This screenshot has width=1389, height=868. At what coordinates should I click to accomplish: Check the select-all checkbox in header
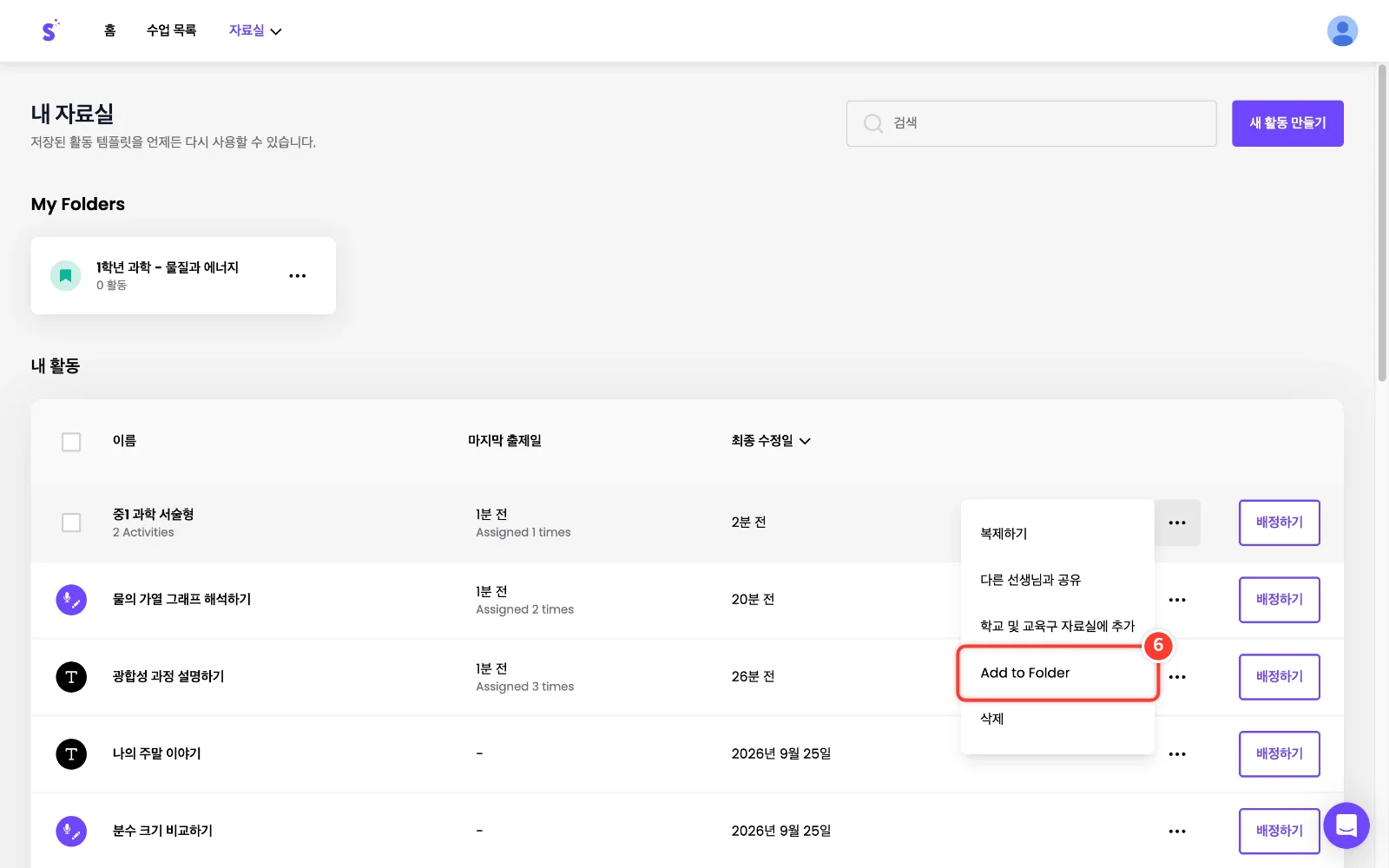pos(71,442)
